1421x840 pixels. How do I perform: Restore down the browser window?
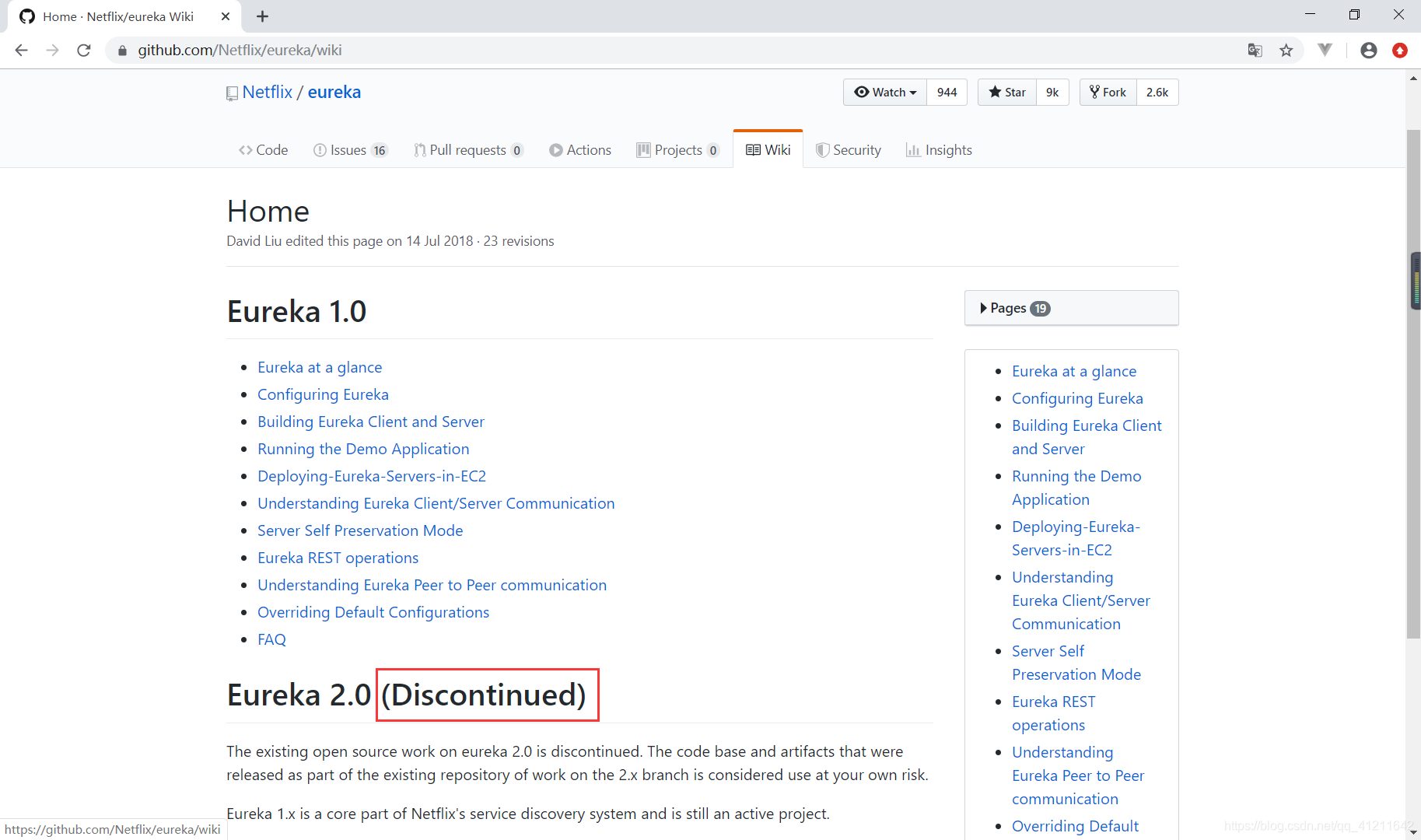[x=1354, y=15]
